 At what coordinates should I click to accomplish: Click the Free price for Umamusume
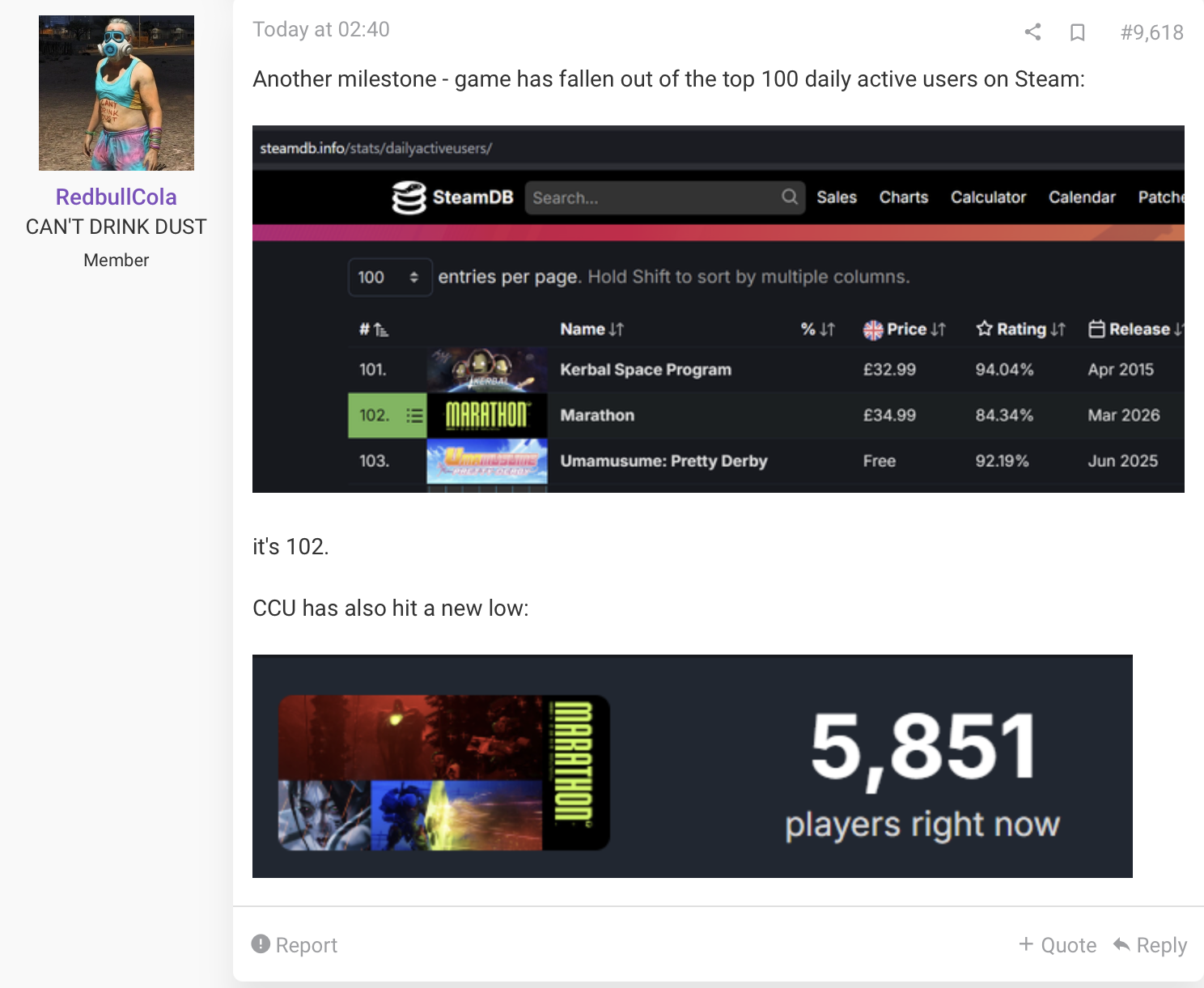880,461
